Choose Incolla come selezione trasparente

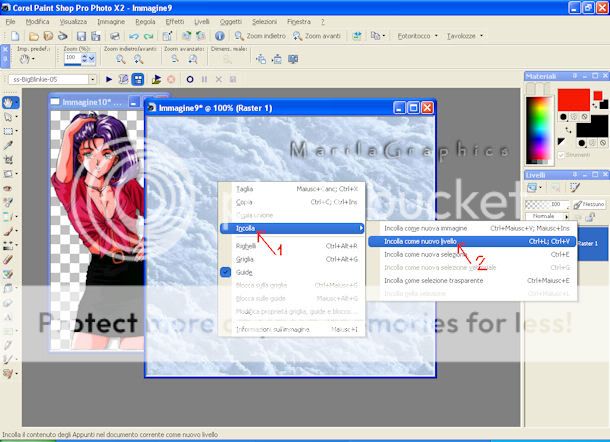[472, 281]
